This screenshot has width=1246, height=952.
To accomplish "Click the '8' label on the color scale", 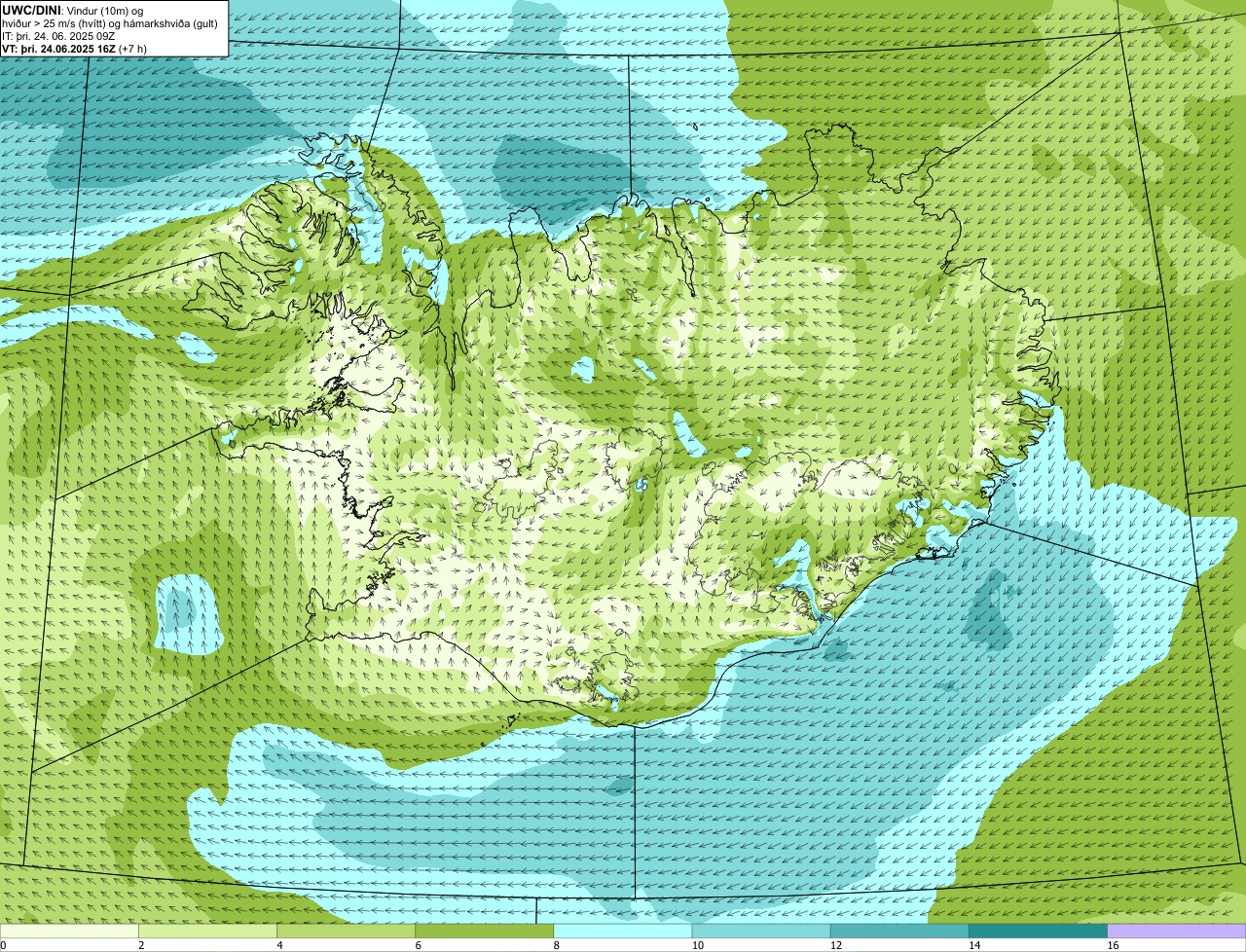I will (x=556, y=945).
